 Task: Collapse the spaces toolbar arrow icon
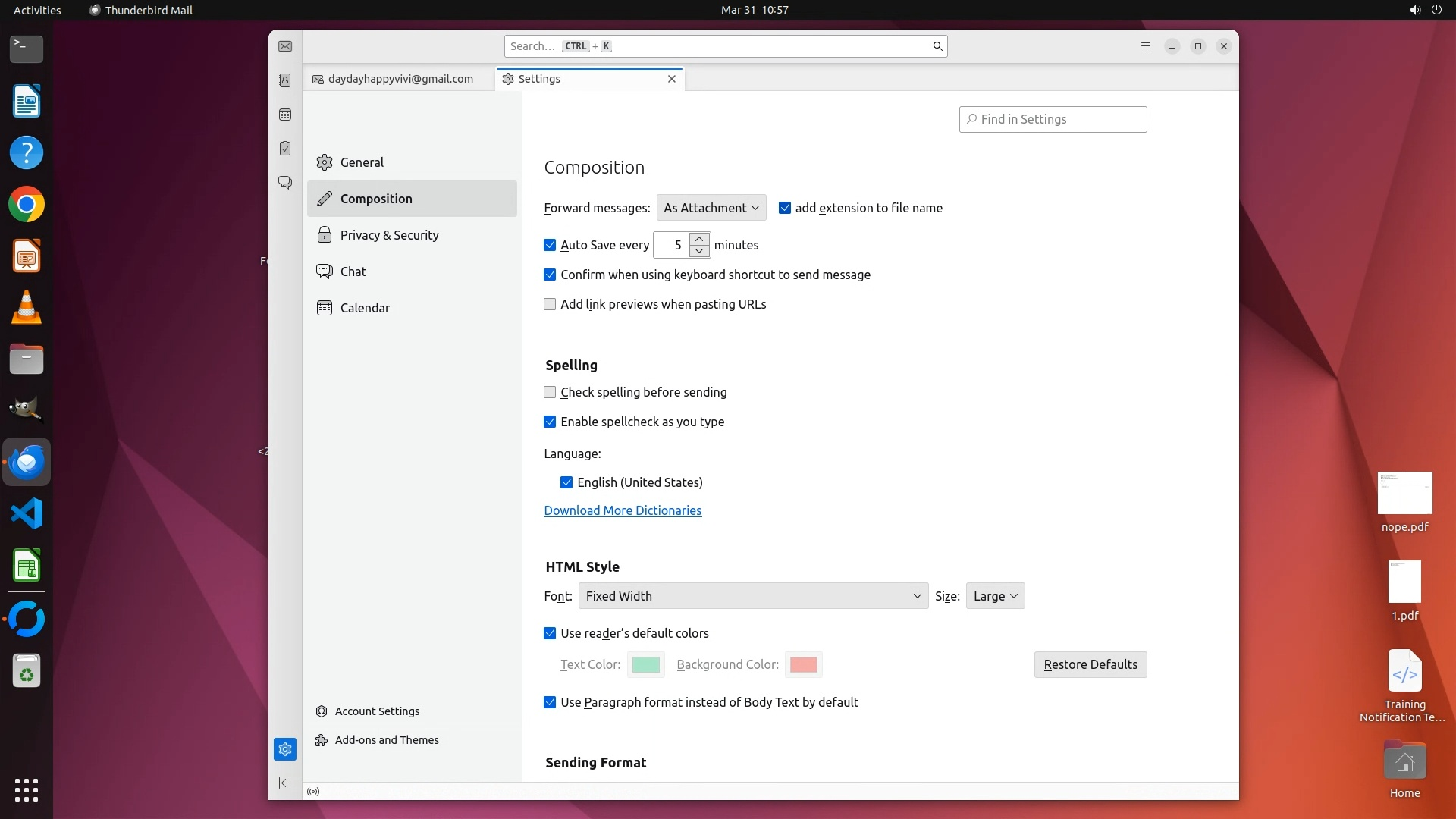pos(285,783)
